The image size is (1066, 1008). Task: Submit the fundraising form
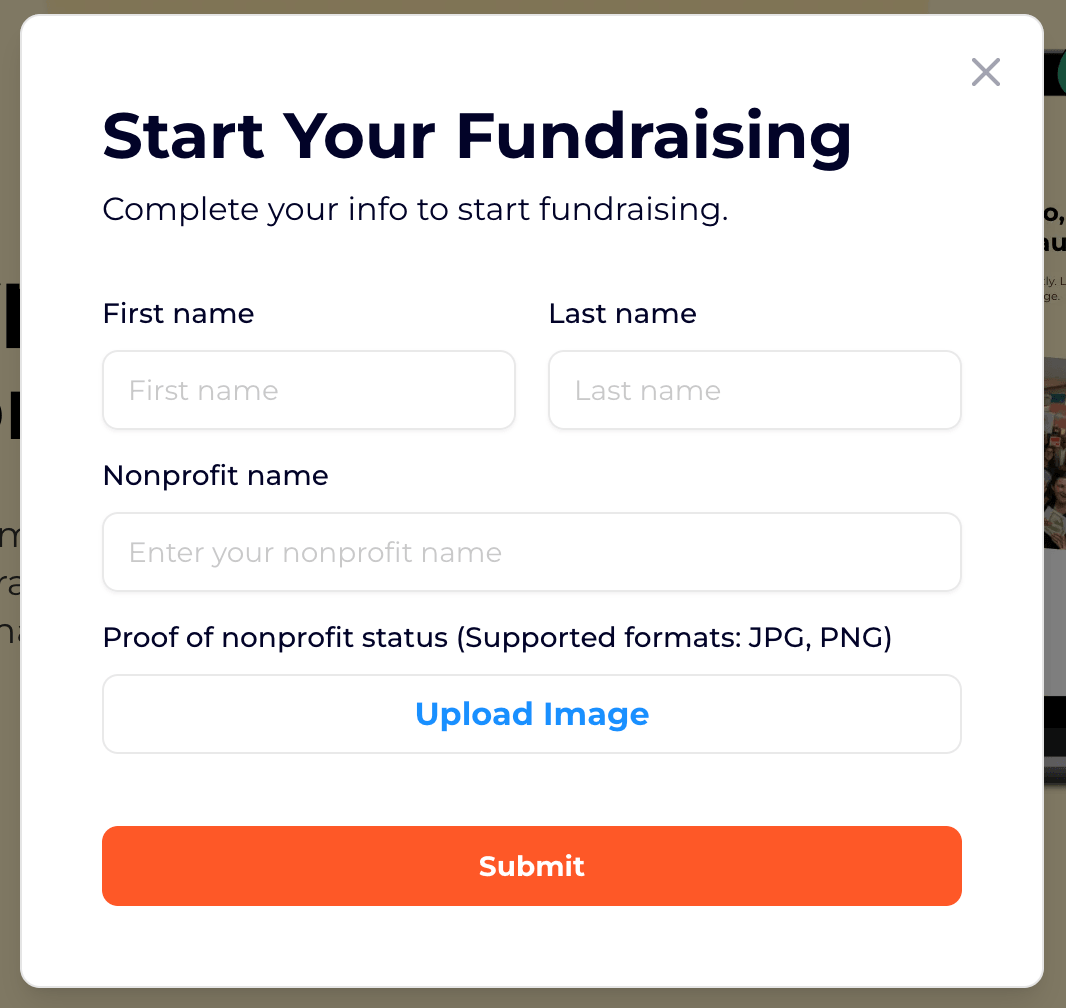(x=532, y=866)
